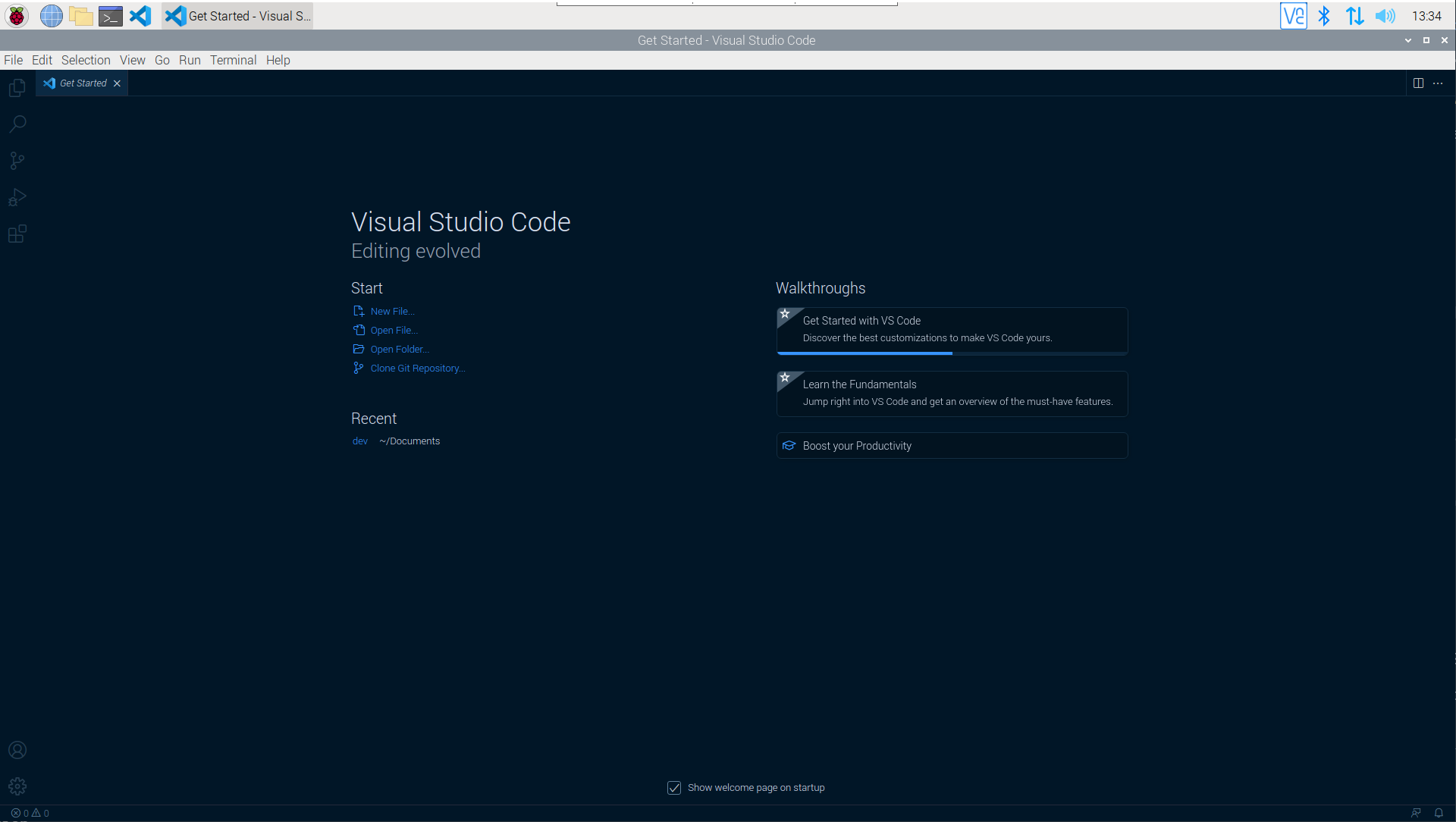The width and height of the screenshot is (1456, 822).
Task: Toggle Bluetooth in the system tray
Action: click(1325, 15)
